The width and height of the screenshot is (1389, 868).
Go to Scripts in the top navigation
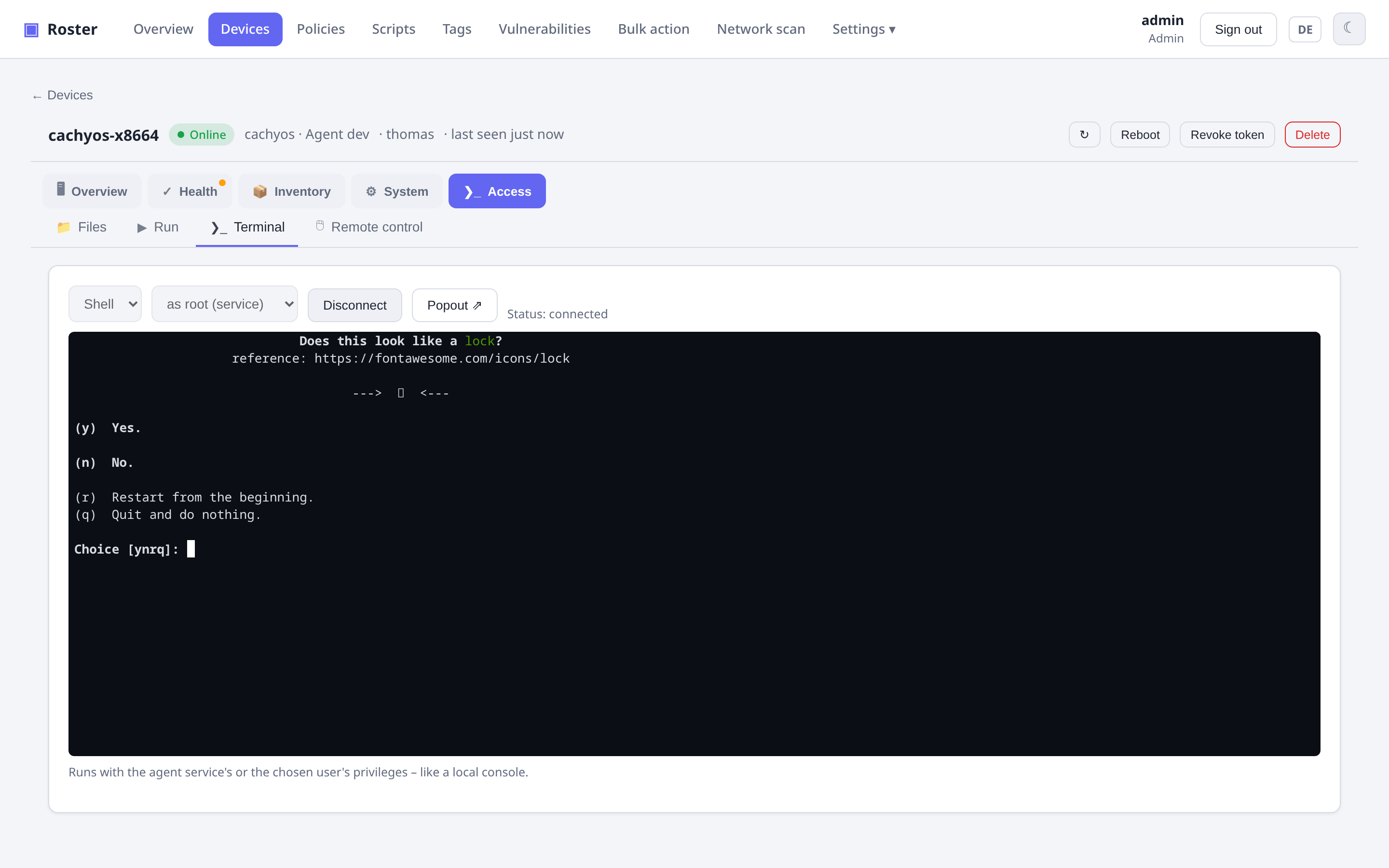tap(393, 29)
